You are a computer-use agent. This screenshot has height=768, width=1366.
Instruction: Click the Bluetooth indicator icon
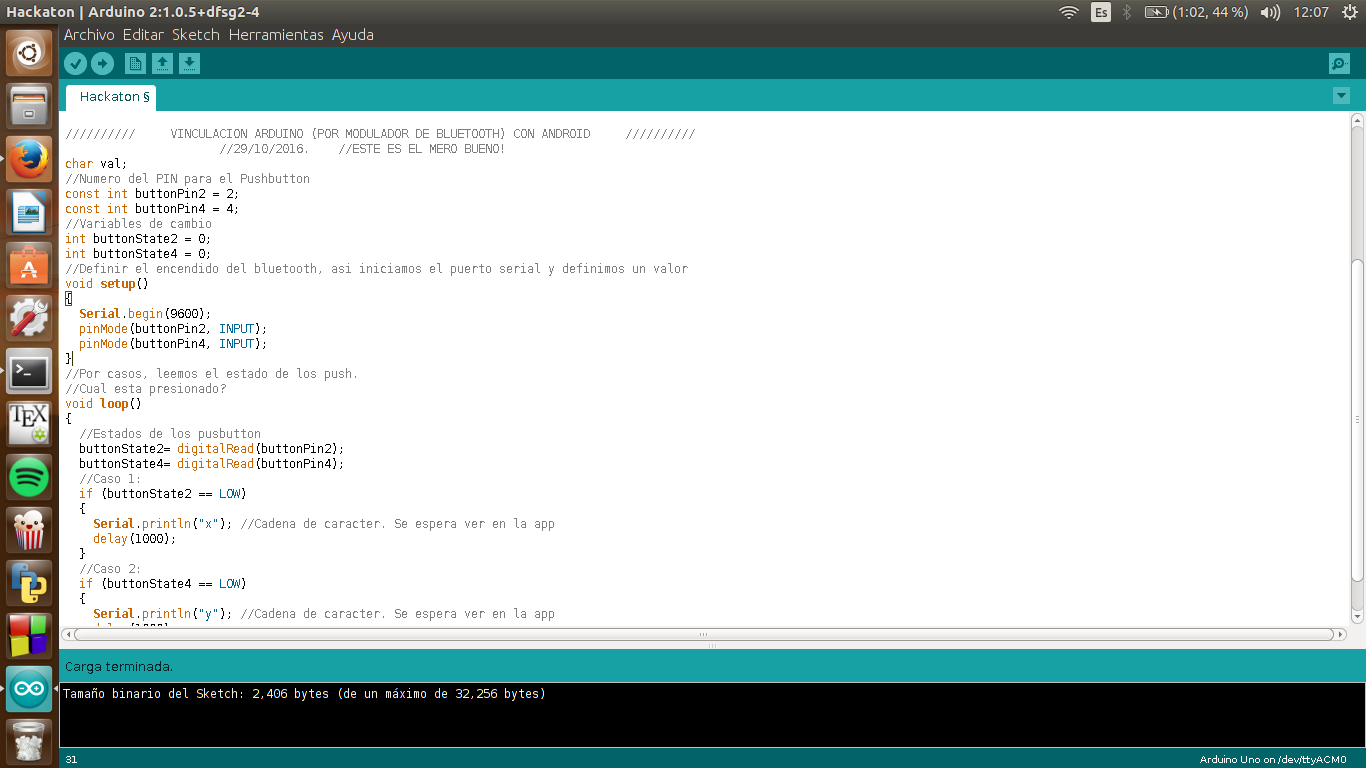point(1127,12)
